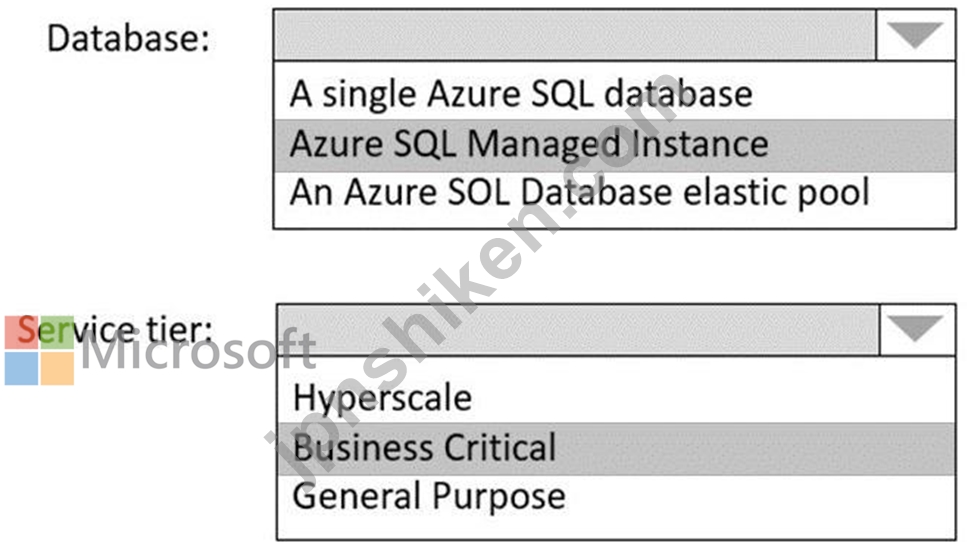967x542 pixels.
Task: Click the gray Database selection field
Action: 575,35
